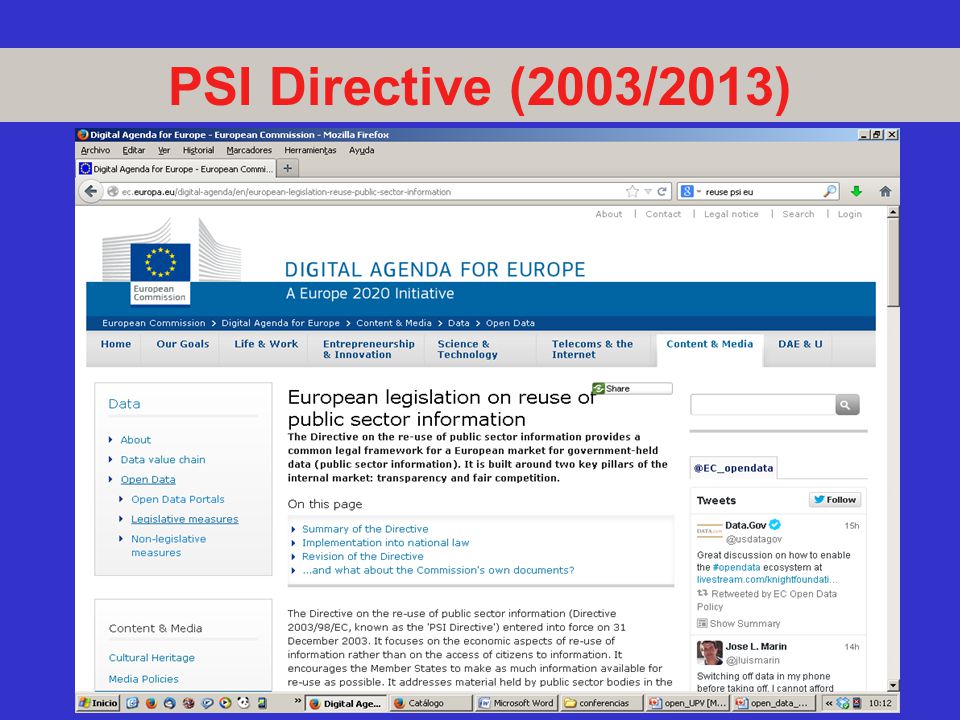
Task: Click the Data.Gov tweet avatar
Action: tap(709, 530)
